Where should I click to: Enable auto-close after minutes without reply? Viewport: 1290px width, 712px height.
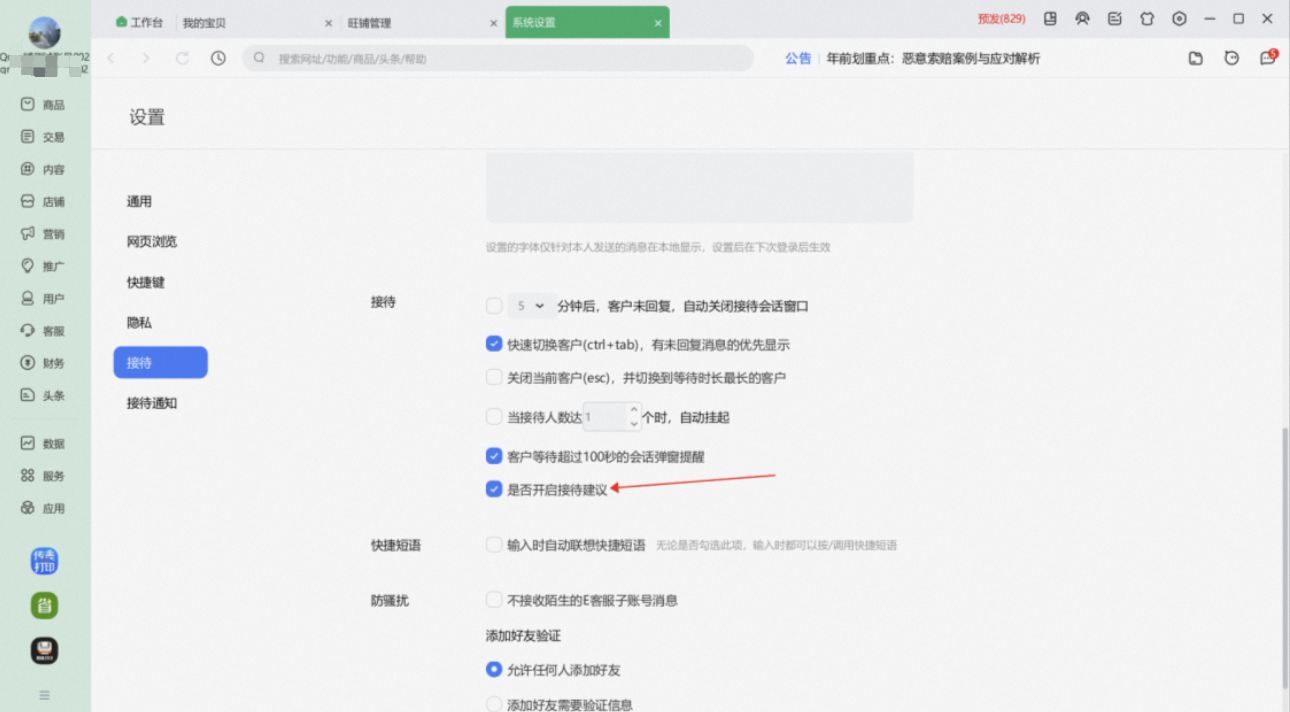pos(493,305)
